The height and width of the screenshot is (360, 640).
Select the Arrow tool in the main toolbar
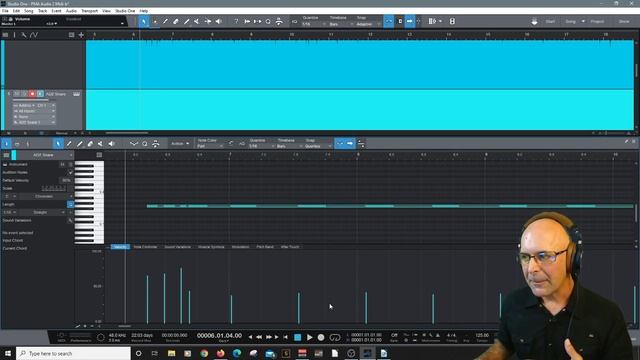144,21
